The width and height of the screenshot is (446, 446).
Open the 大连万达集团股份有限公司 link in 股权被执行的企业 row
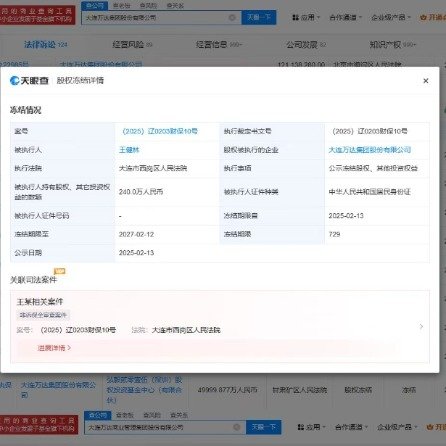(x=370, y=150)
